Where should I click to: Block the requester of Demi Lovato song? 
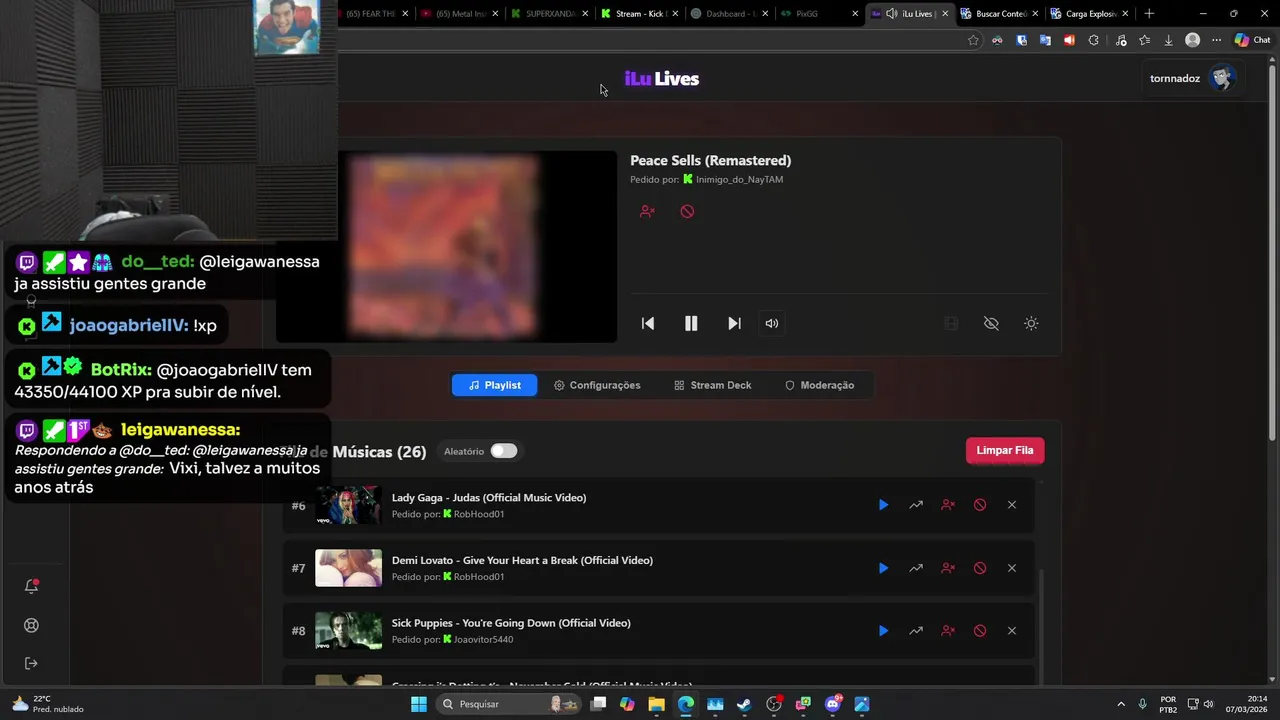(948, 568)
